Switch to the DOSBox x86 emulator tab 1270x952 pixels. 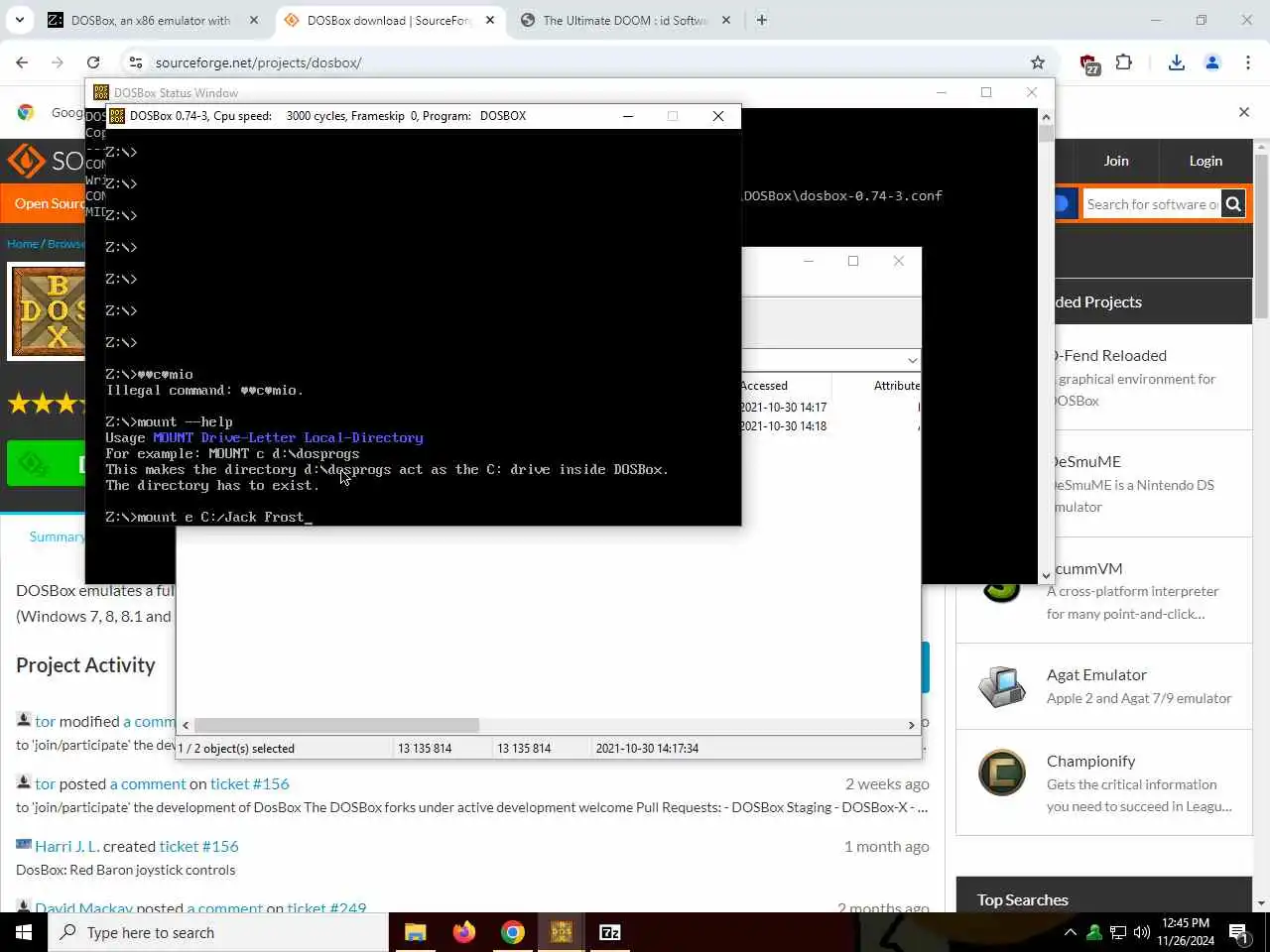tap(151, 20)
